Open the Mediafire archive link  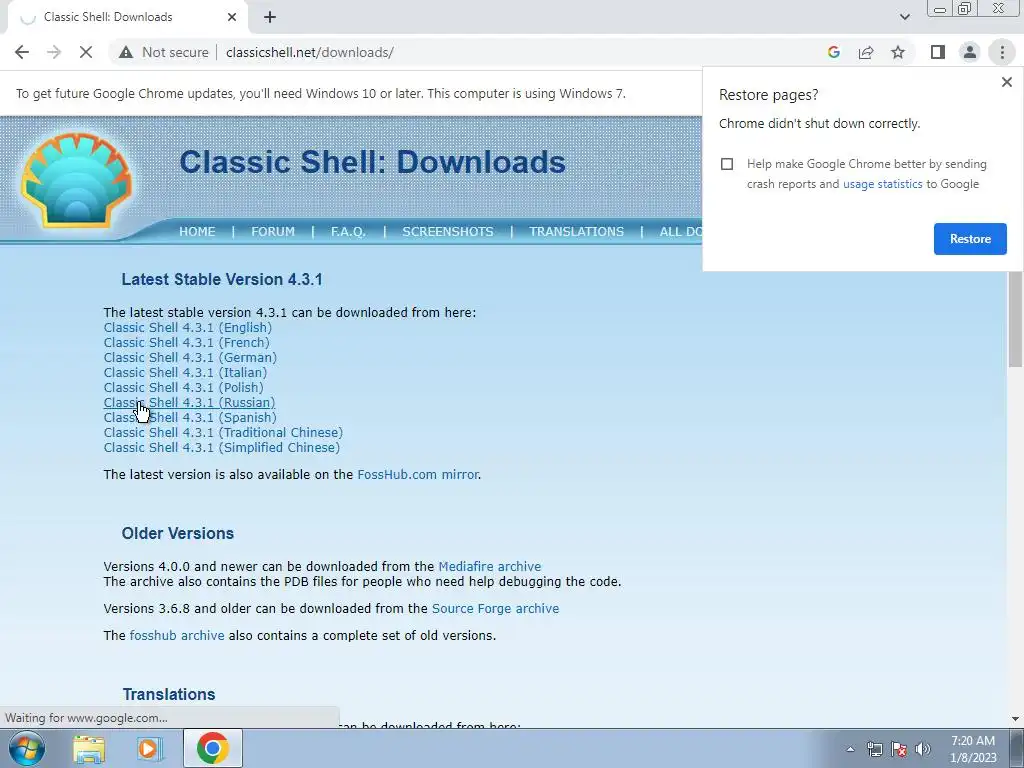coord(490,567)
